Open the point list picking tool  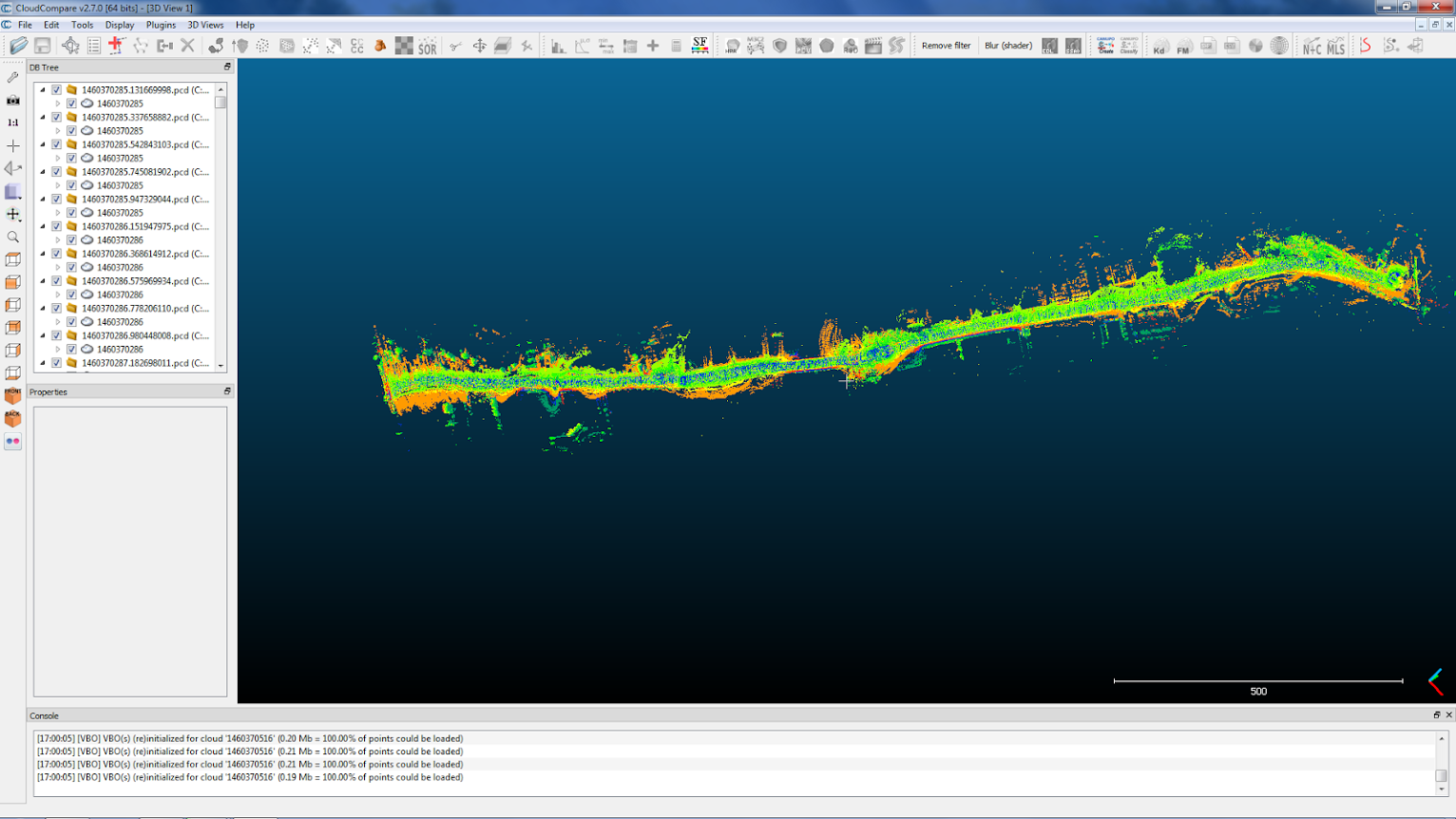click(94, 46)
